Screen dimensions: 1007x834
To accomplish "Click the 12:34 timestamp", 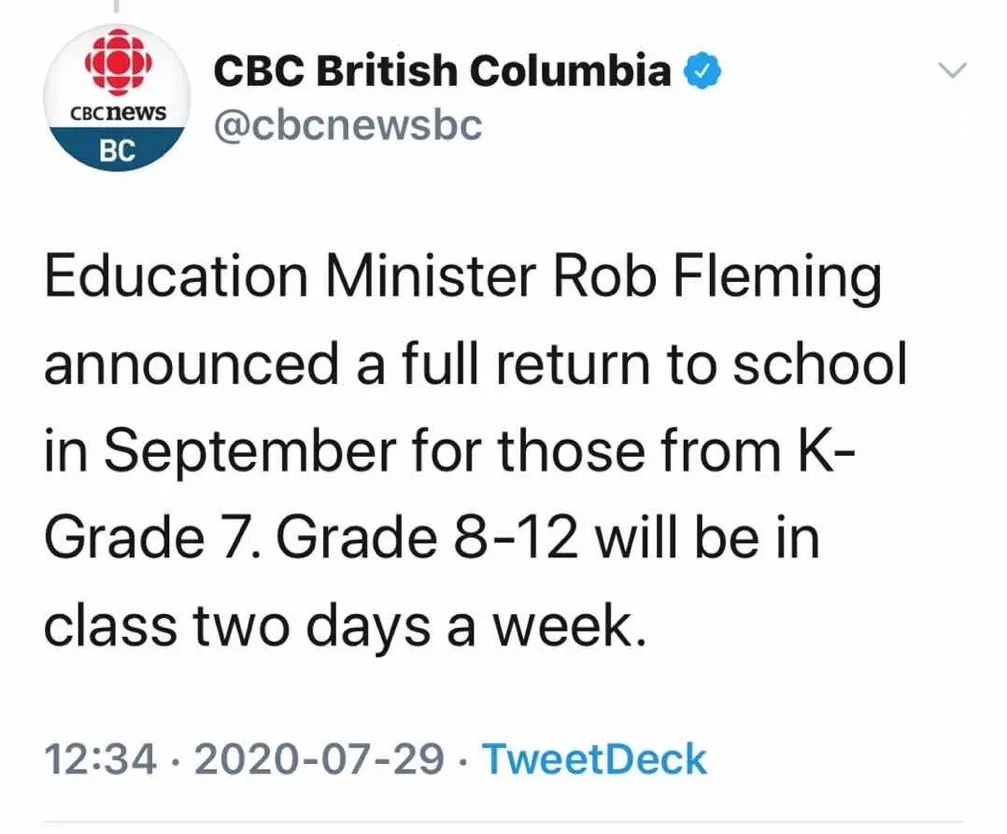I will click(100, 758).
